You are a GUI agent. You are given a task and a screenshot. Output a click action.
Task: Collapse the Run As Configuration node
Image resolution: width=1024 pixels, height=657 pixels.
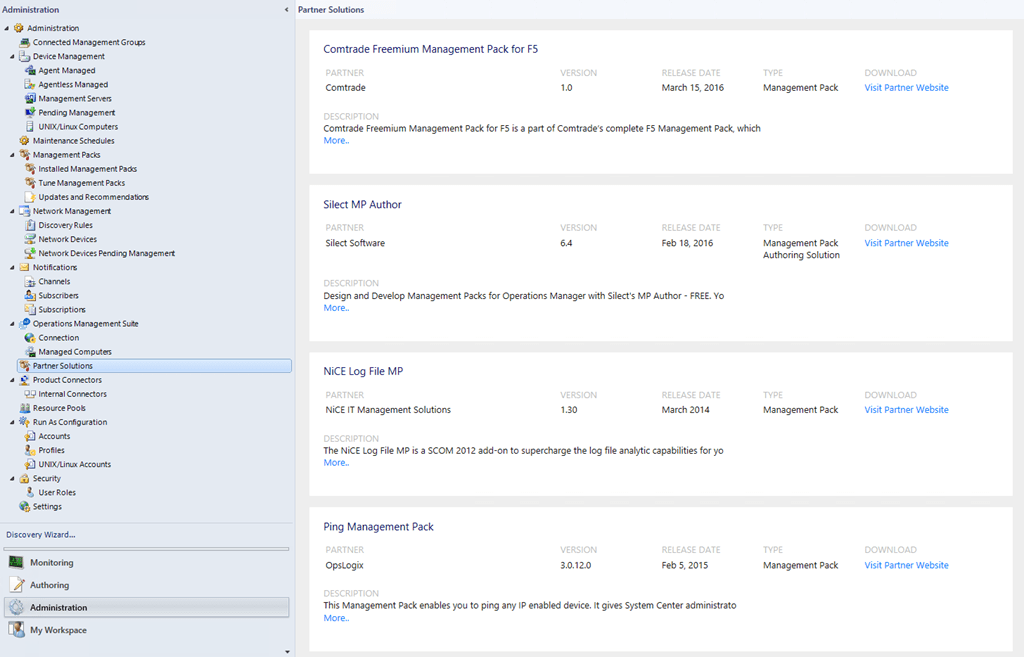coord(12,422)
